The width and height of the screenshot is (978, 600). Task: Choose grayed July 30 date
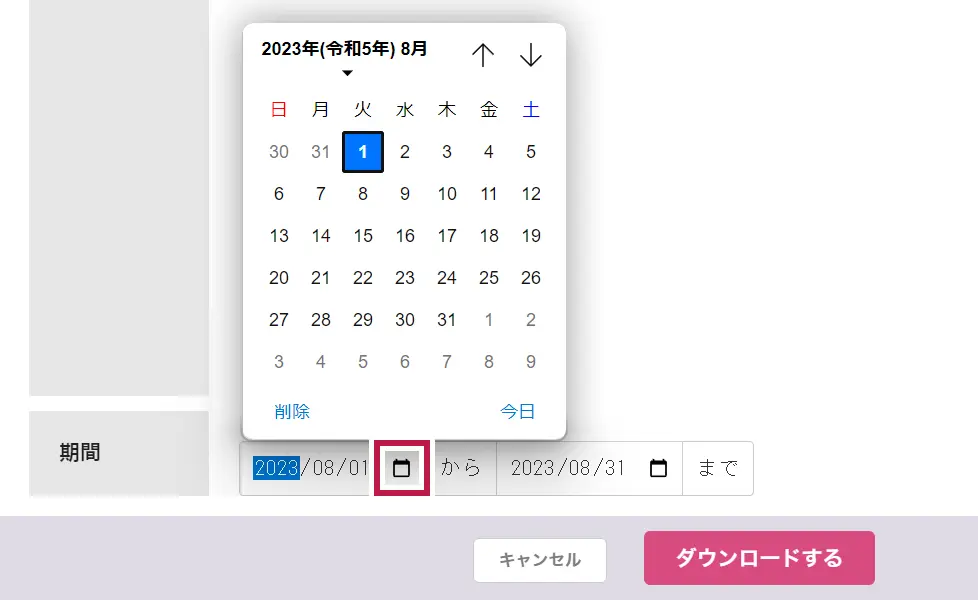[279, 152]
